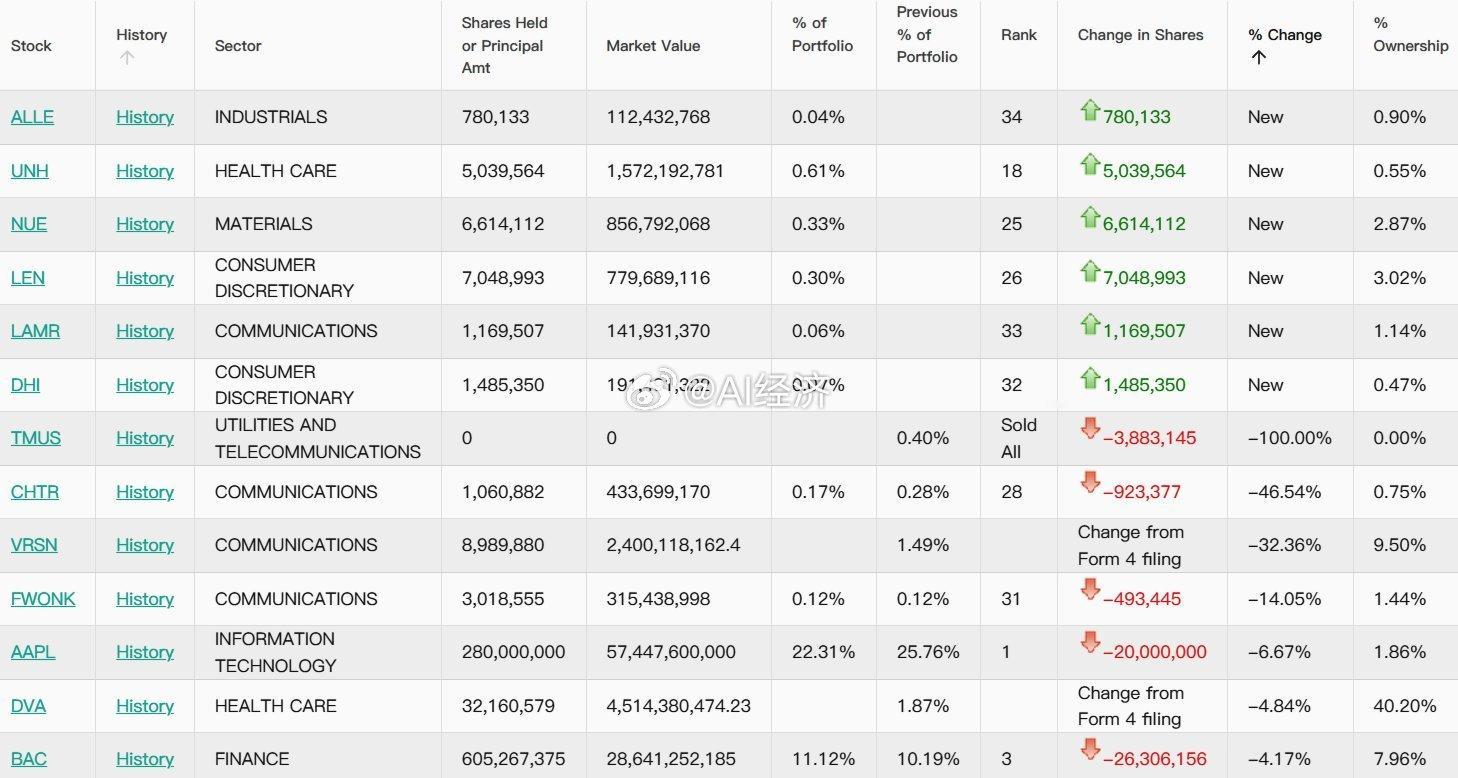View History for TMUS row

pos(145,438)
